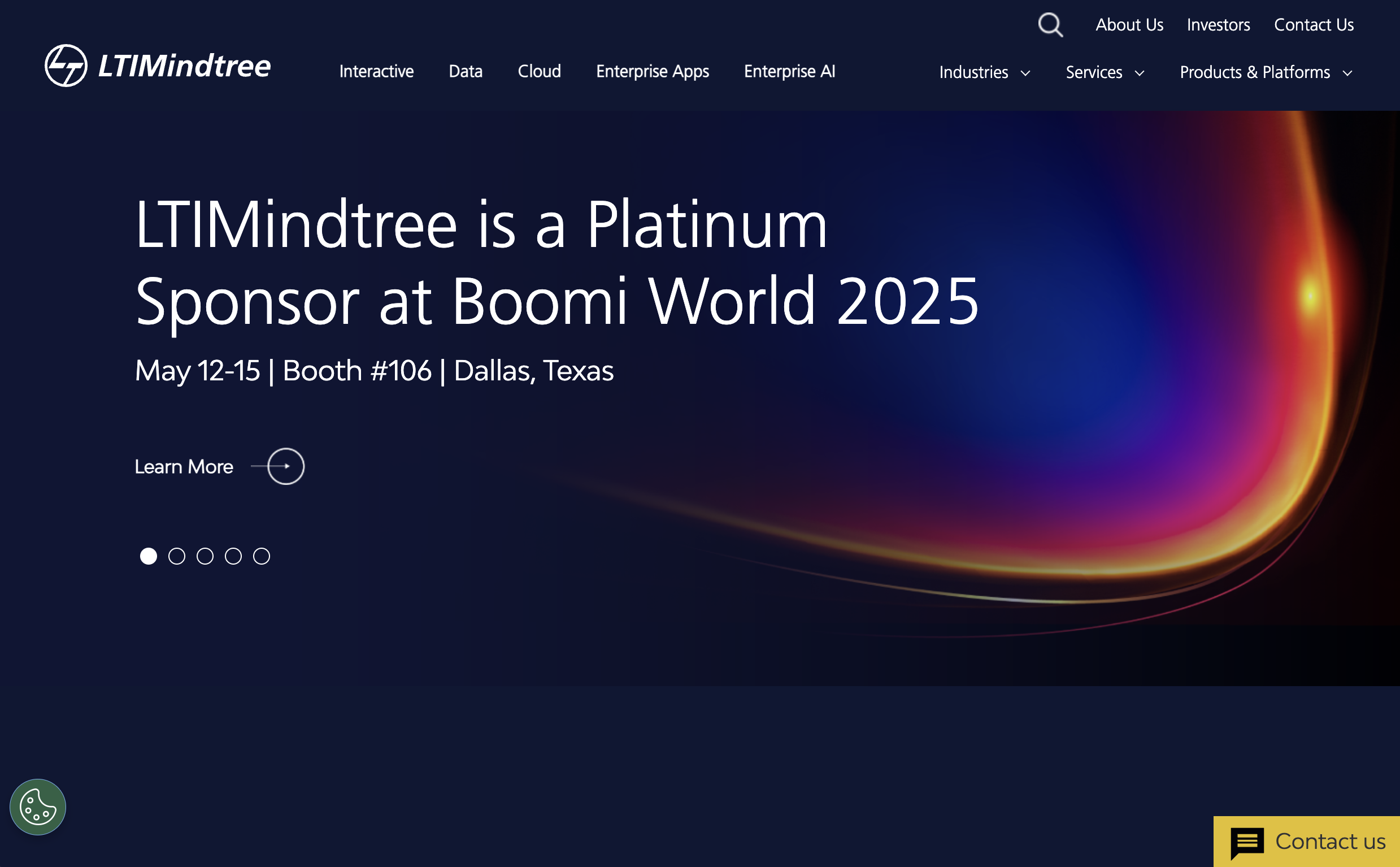The height and width of the screenshot is (867, 1400).
Task: Expand the Services dropdown menu
Action: tap(1093, 72)
